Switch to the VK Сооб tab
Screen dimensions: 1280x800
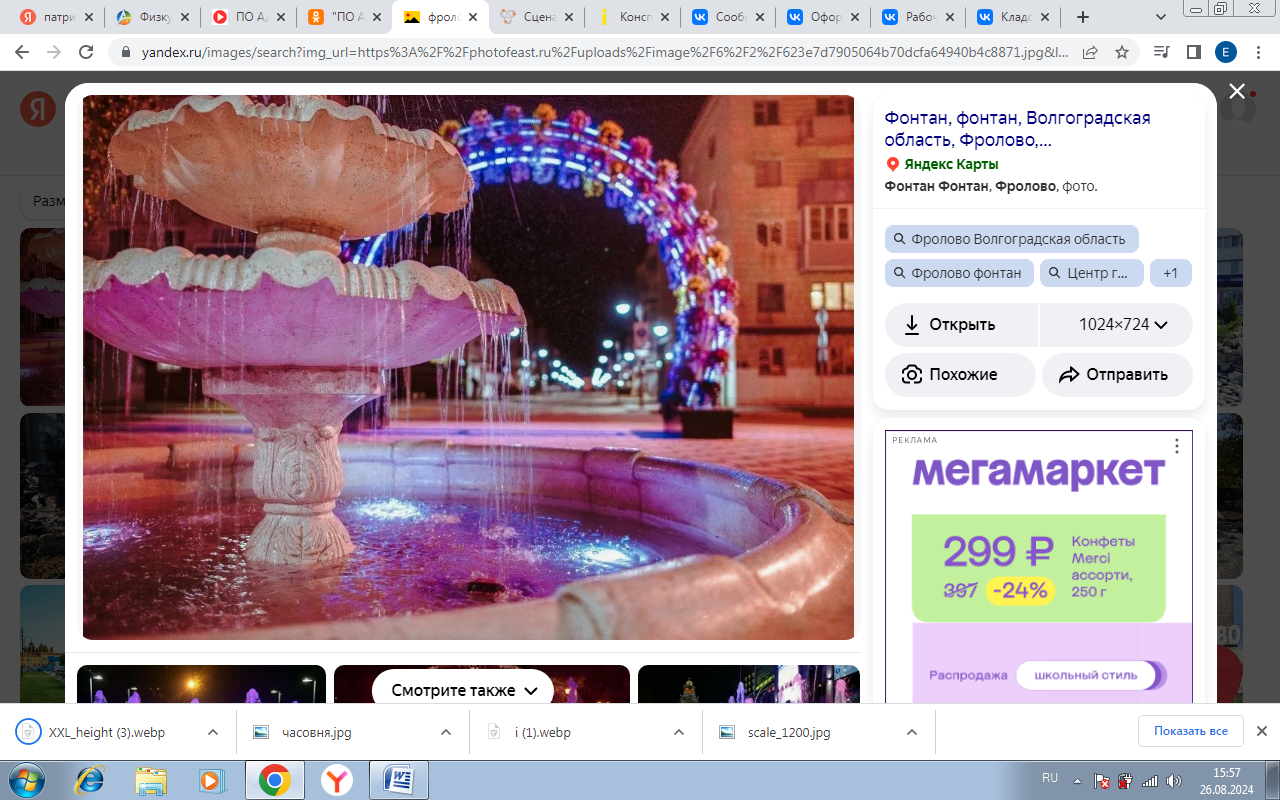[729, 17]
